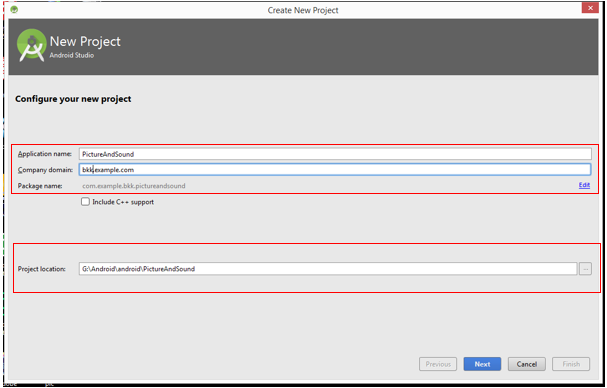Click the Configure your new project heading
The width and height of the screenshot is (607, 388).
(x=73, y=99)
